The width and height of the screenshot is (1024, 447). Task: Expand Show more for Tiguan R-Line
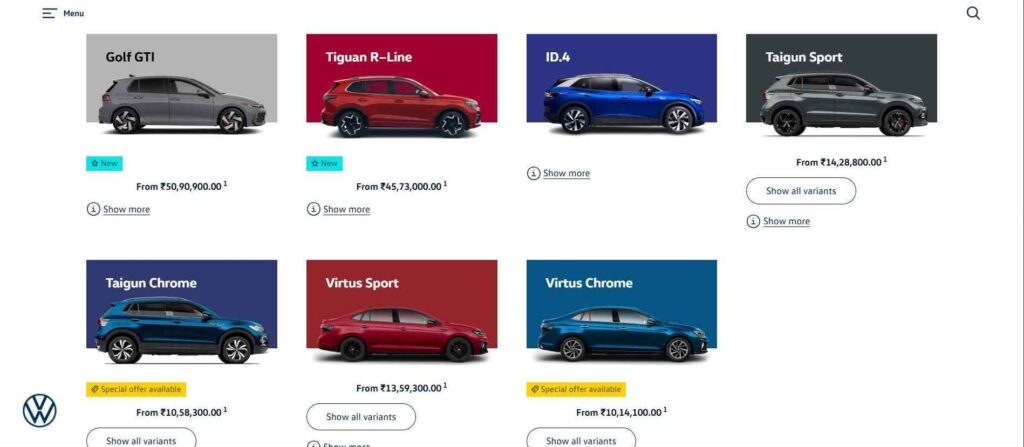coord(346,210)
